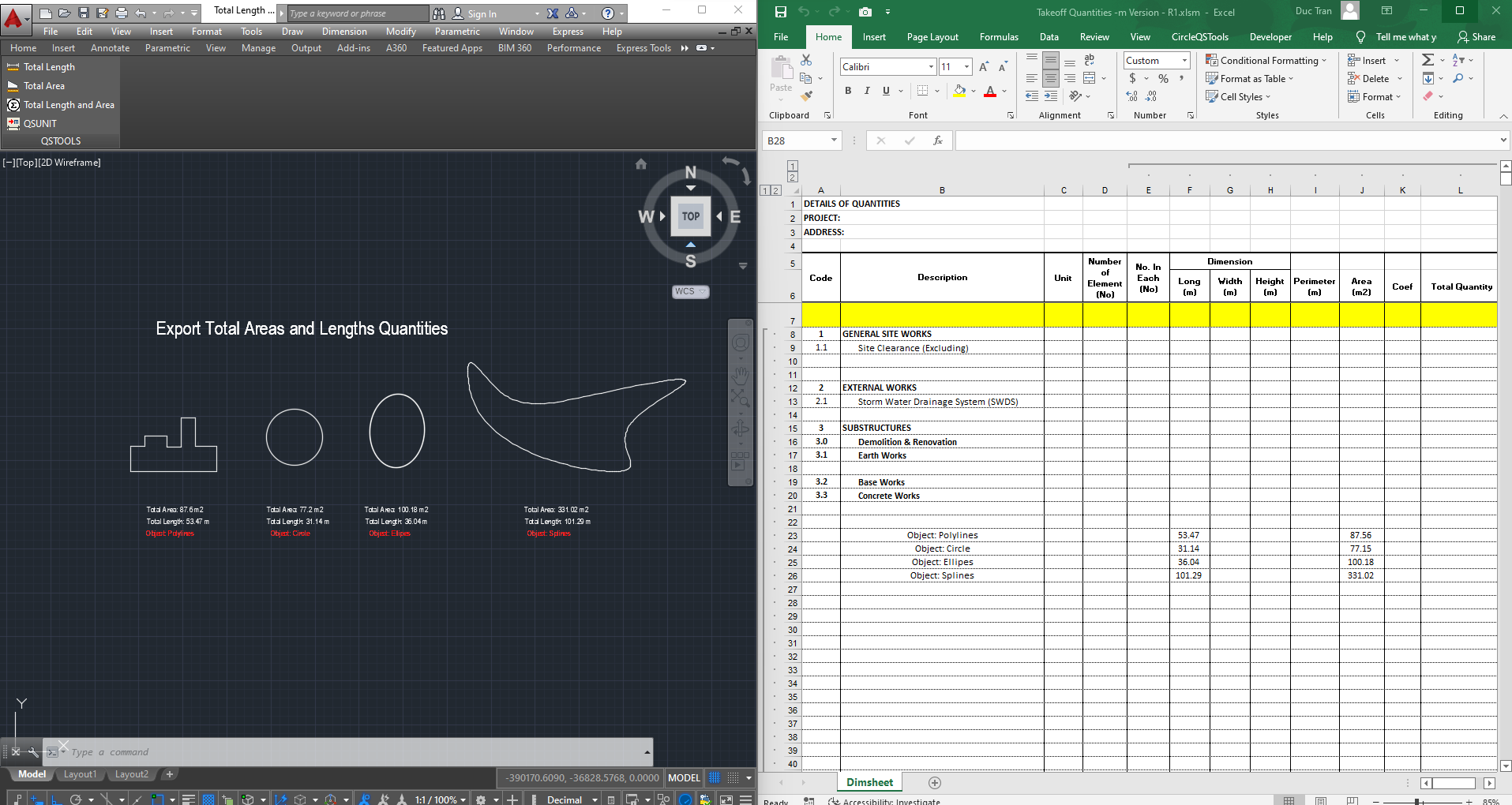Viewport: 1512px width, 805px height.
Task: Click the AutoSum sigma icon in Excel
Action: (1428, 60)
